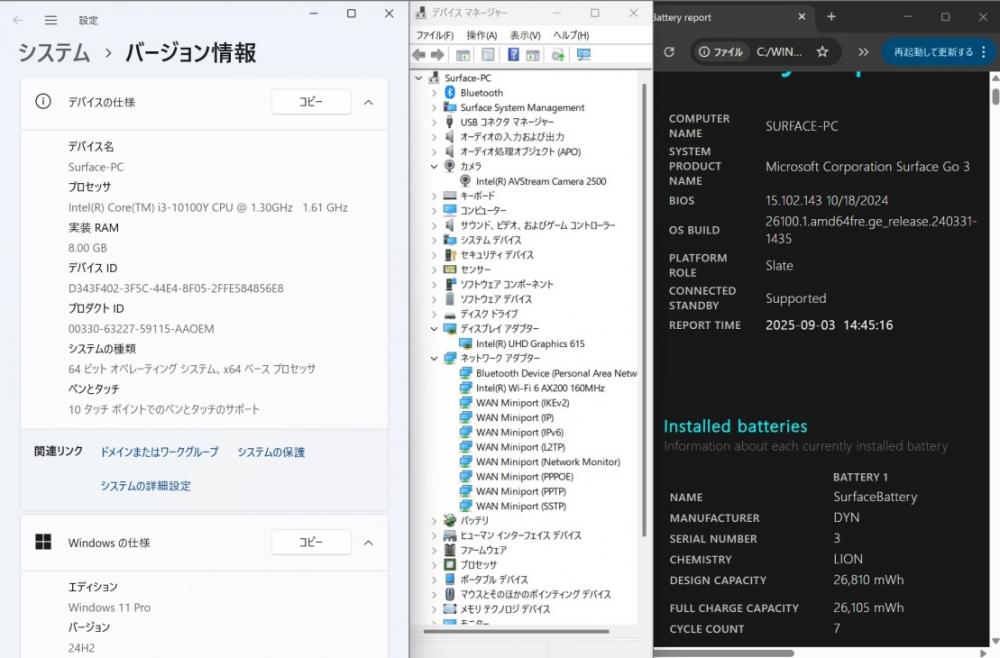Click the Windows logo beside Windows の仕様
The width and height of the screenshot is (1000, 658).
point(43,542)
